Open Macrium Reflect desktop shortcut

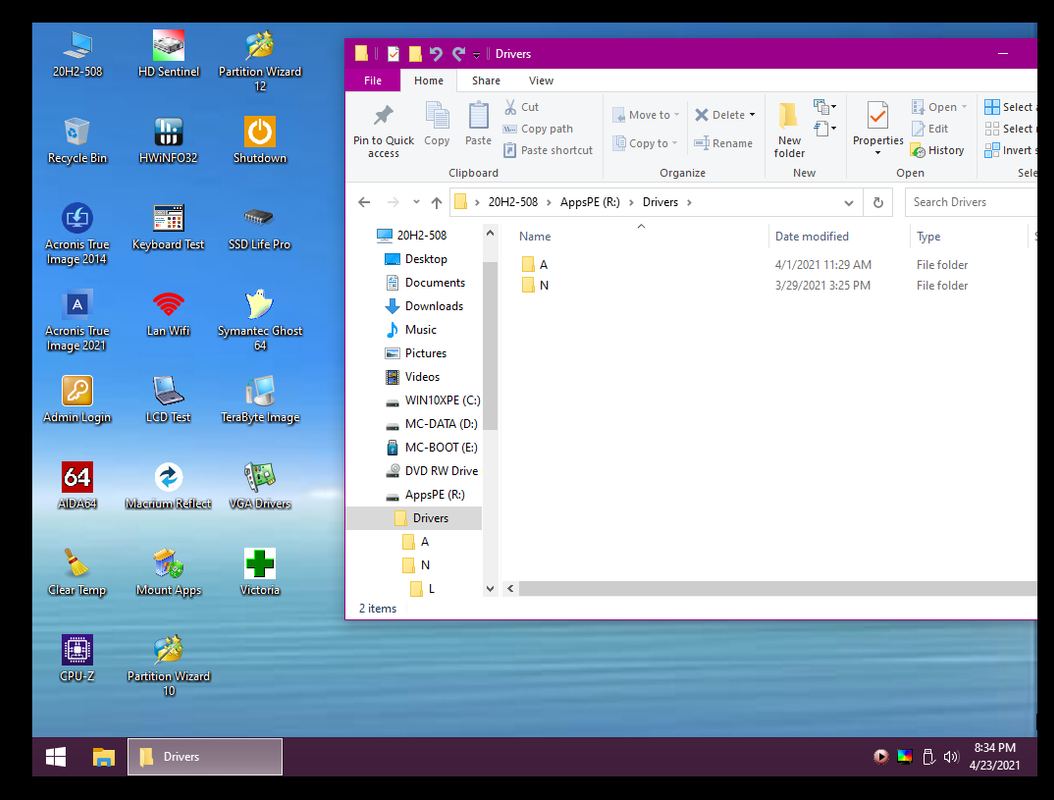[x=168, y=486]
